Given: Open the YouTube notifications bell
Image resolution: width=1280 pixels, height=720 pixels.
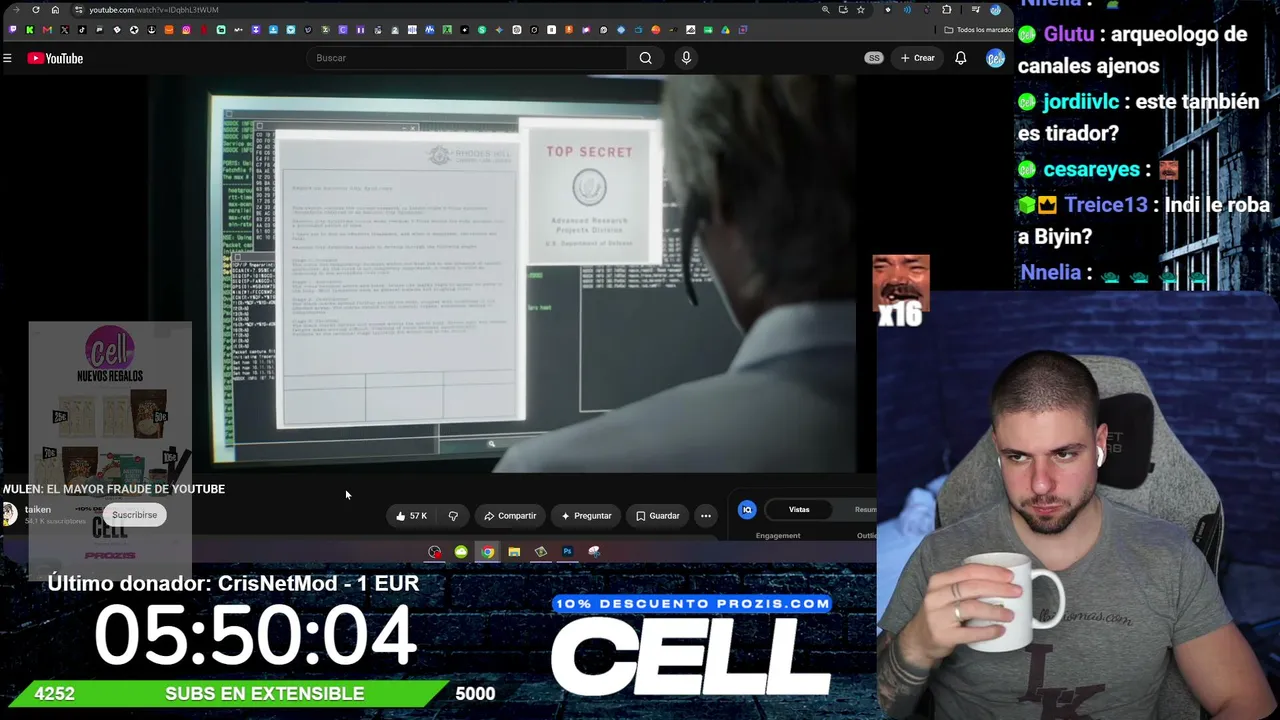Looking at the screenshot, I should tap(960, 58).
